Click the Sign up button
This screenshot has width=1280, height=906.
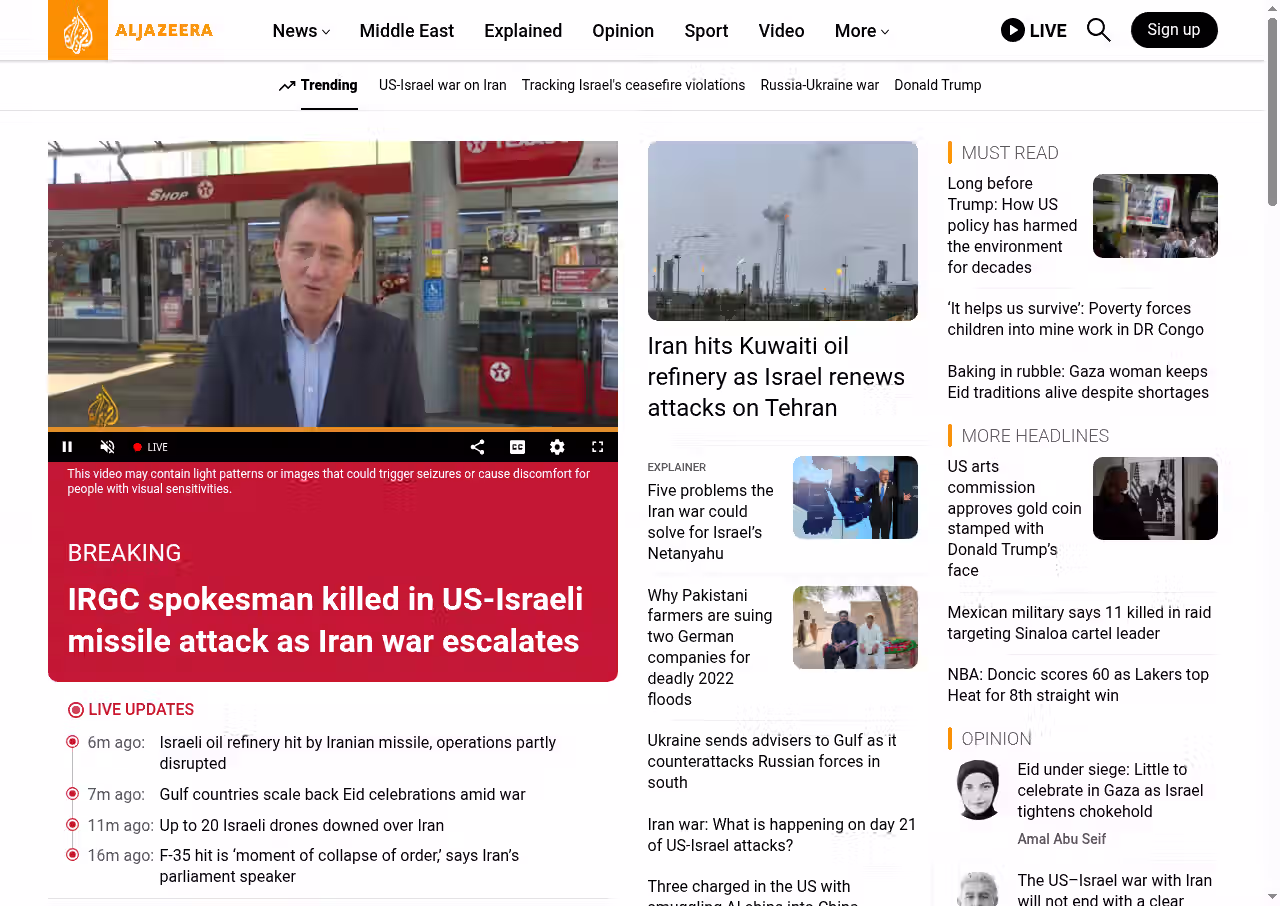1173,30
